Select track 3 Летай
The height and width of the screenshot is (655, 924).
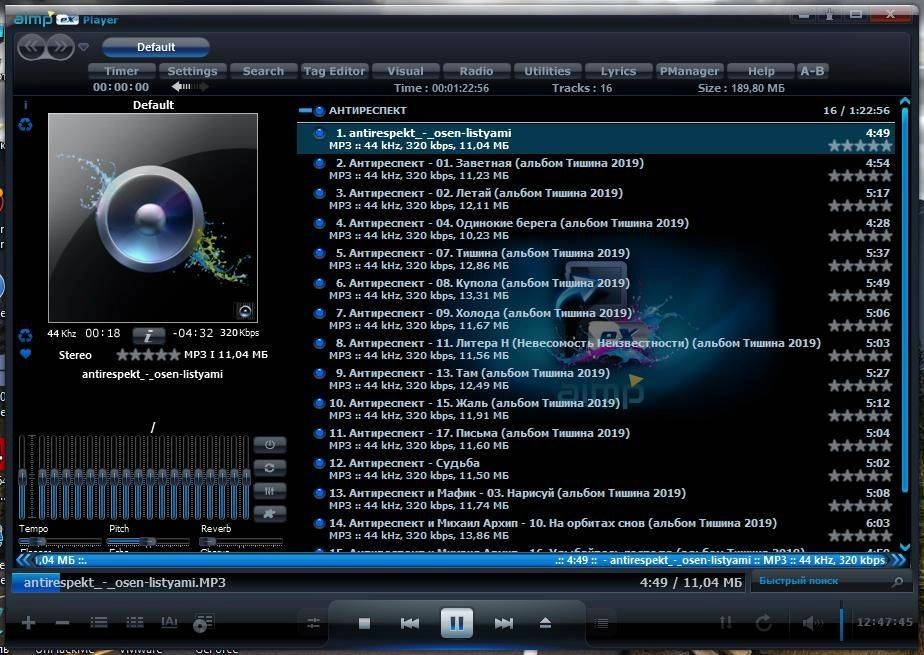coord(596,199)
